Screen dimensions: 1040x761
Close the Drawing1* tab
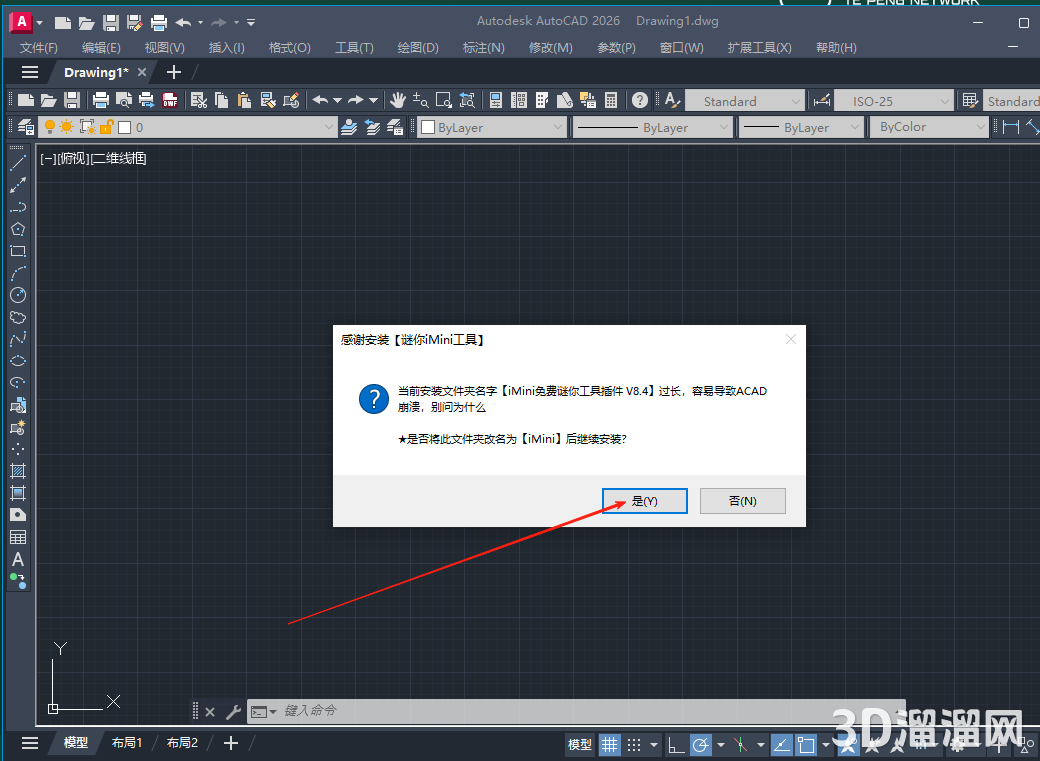tap(142, 72)
